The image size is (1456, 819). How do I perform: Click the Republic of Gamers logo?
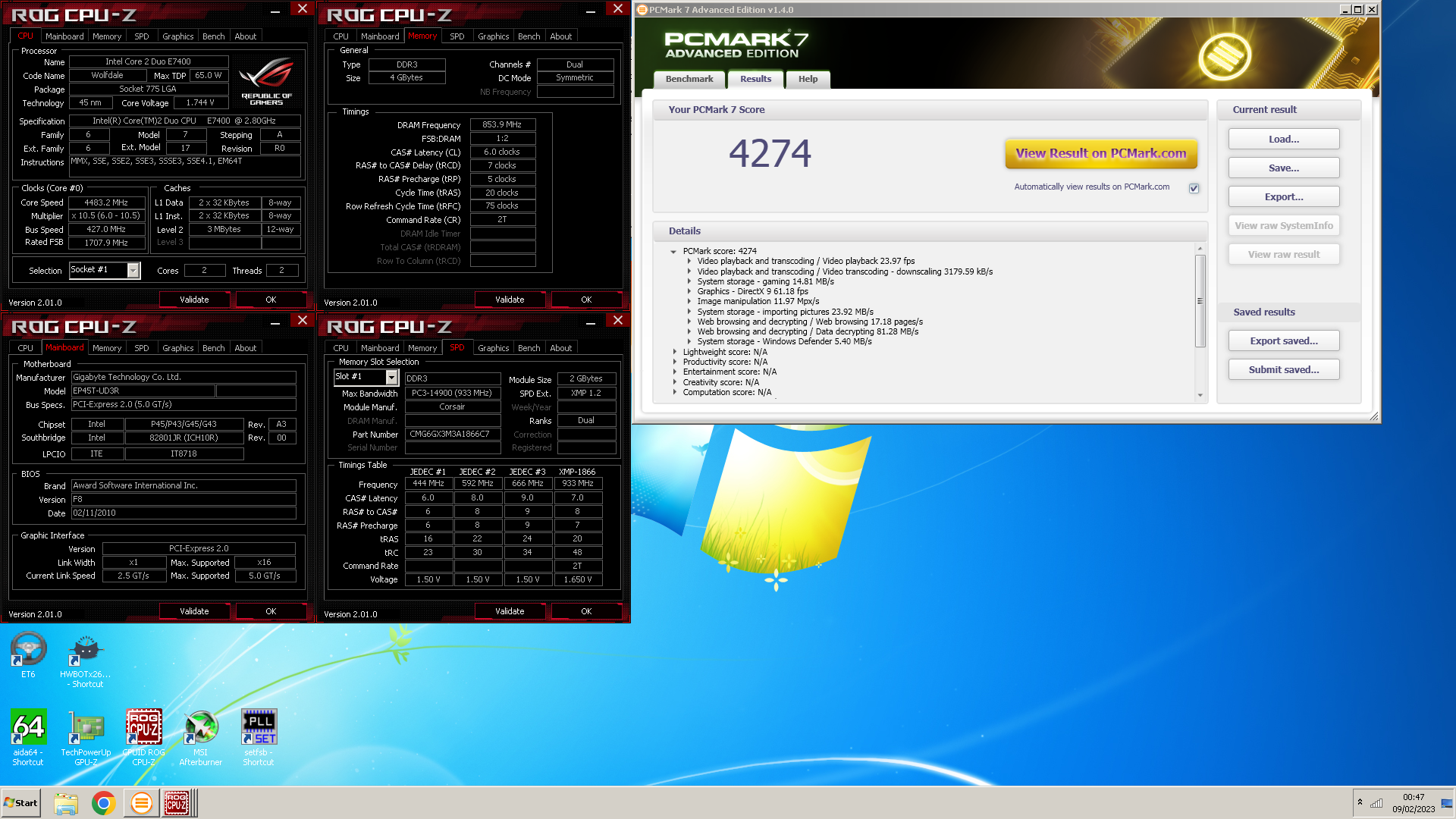click(x=266, y=82)
